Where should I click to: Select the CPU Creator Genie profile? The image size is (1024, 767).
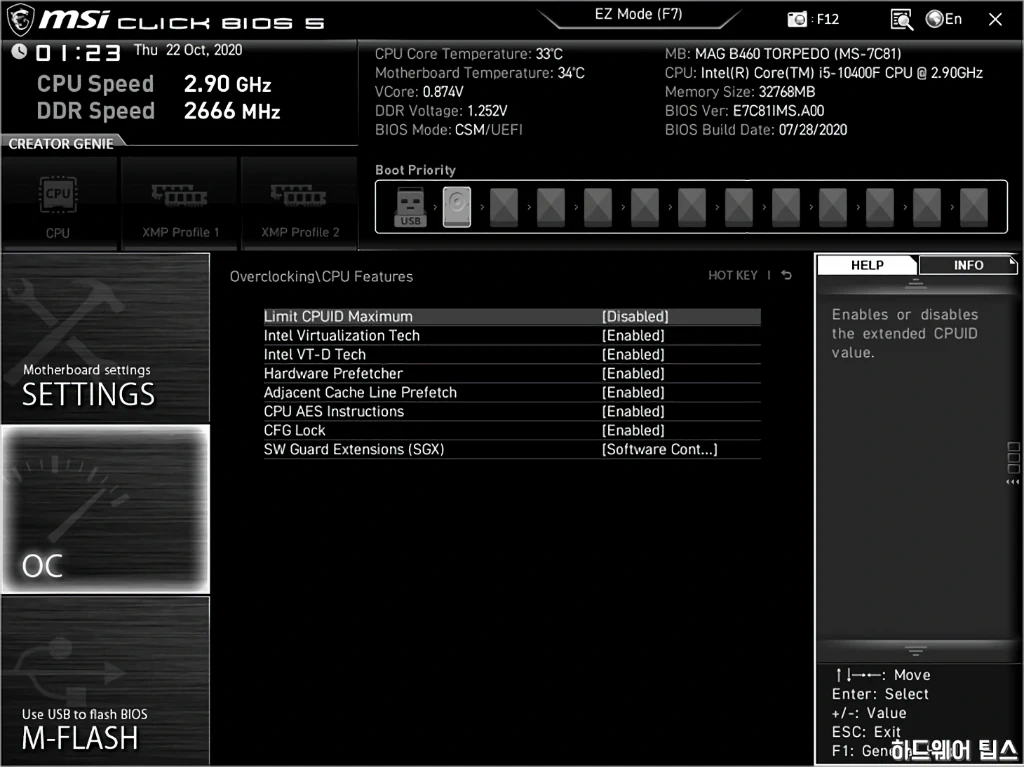click(x=58, y=203)
